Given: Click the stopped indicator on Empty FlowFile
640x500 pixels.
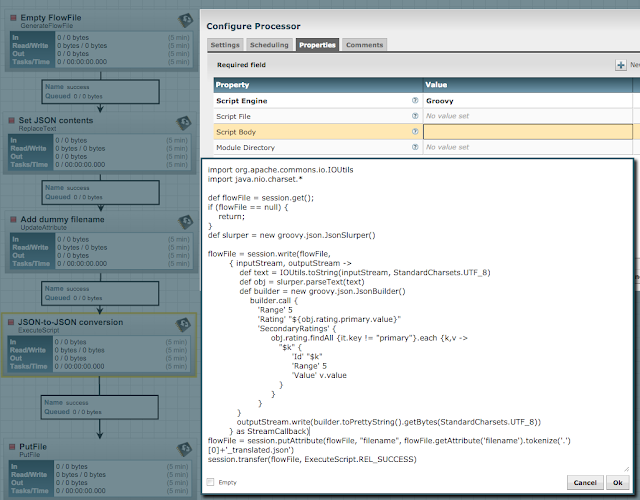Looking at the screenshot, I should pos(13,18).
